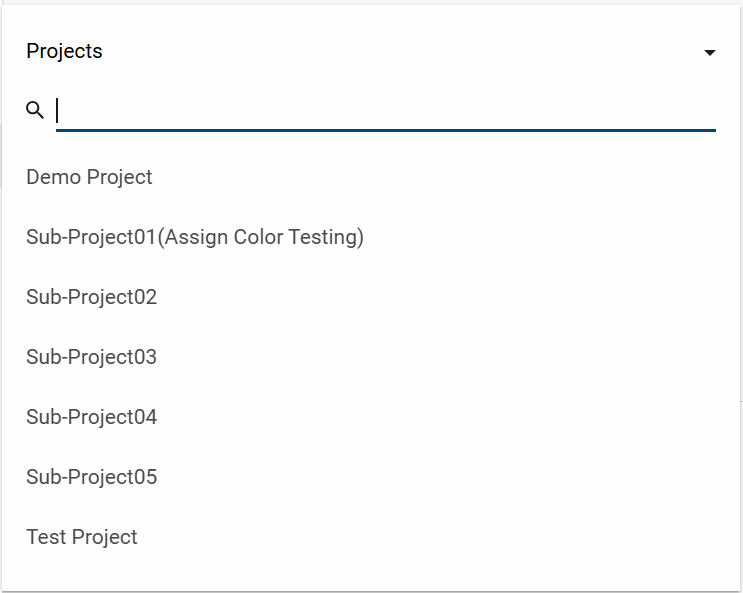Pick the sub-project numbered 05

[x=92, y=477]
